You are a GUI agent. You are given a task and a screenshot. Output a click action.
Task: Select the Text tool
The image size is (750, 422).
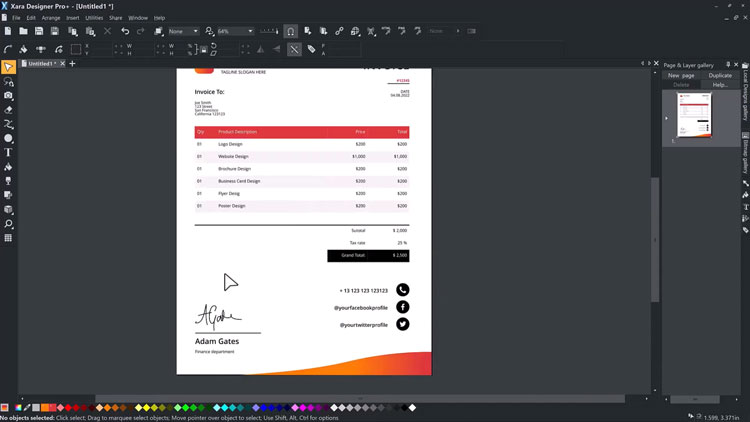(8, 153)
